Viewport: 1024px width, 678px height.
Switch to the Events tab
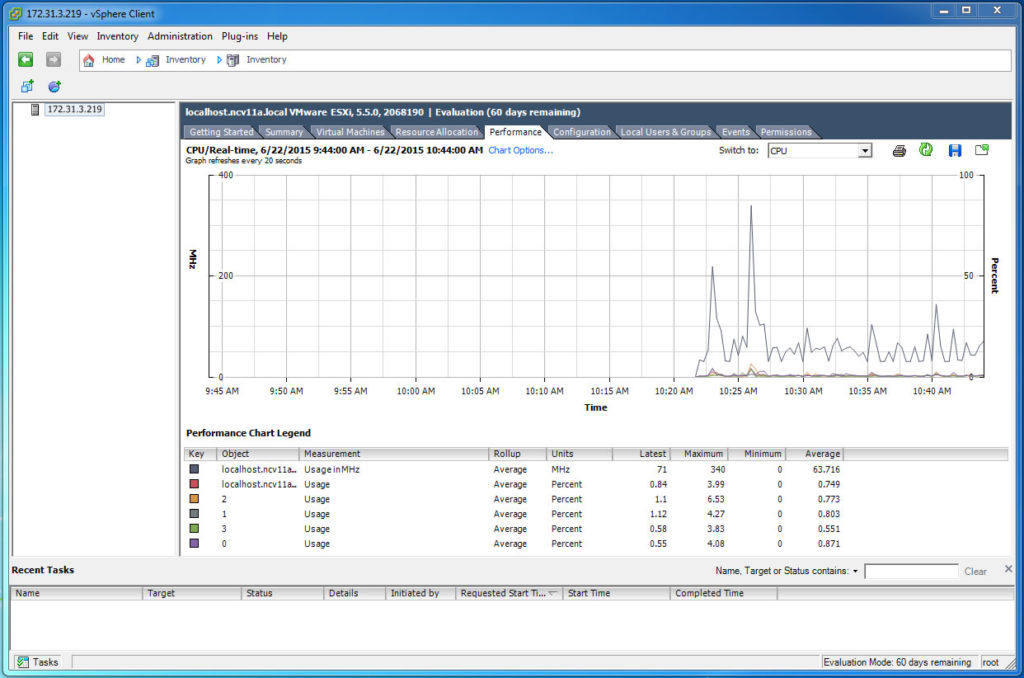[x=735, y=132]
